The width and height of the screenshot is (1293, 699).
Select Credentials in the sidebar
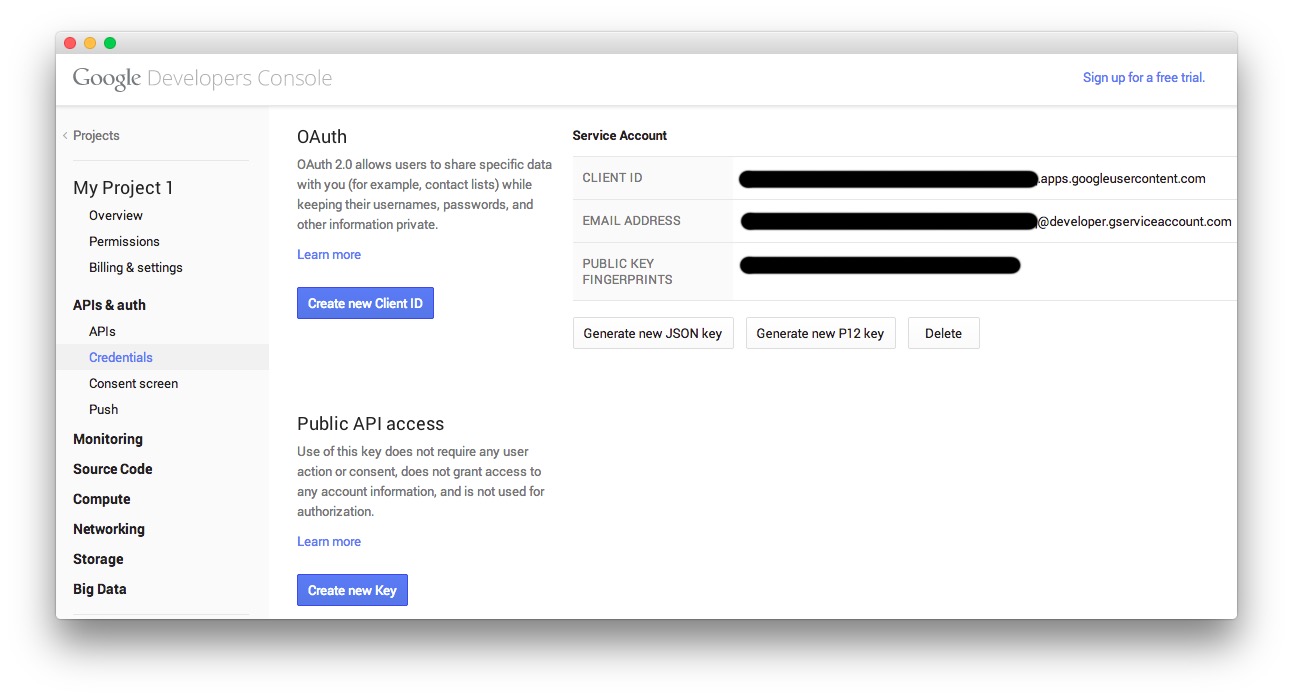(x=162, y=358)
